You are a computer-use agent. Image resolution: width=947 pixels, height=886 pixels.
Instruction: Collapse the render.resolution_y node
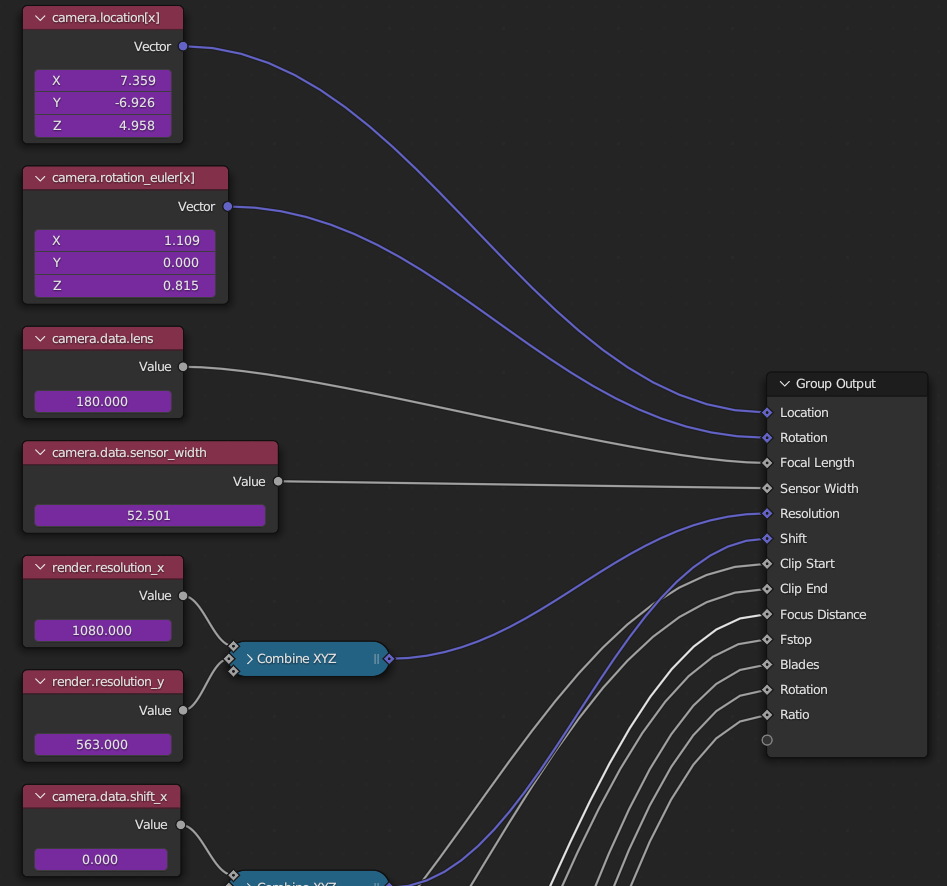(40, 682)
